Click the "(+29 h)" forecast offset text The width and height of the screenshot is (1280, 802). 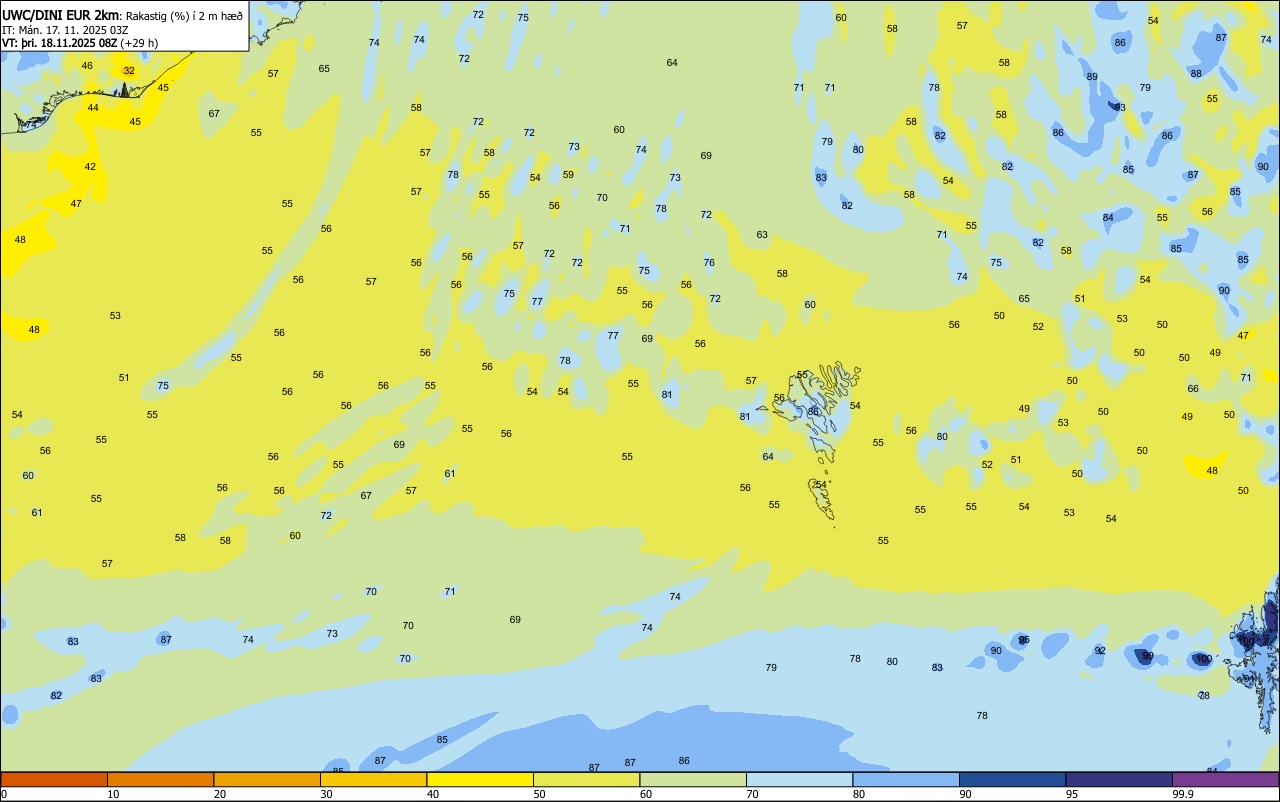click(140, 43)
